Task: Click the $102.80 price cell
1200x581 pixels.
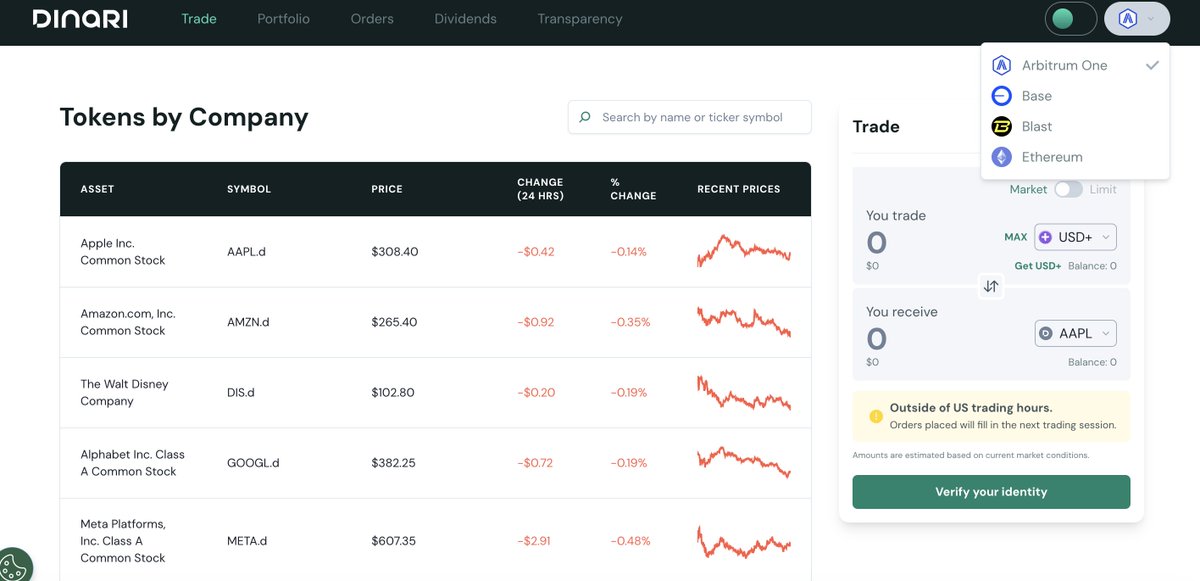Action: (393, 393)
